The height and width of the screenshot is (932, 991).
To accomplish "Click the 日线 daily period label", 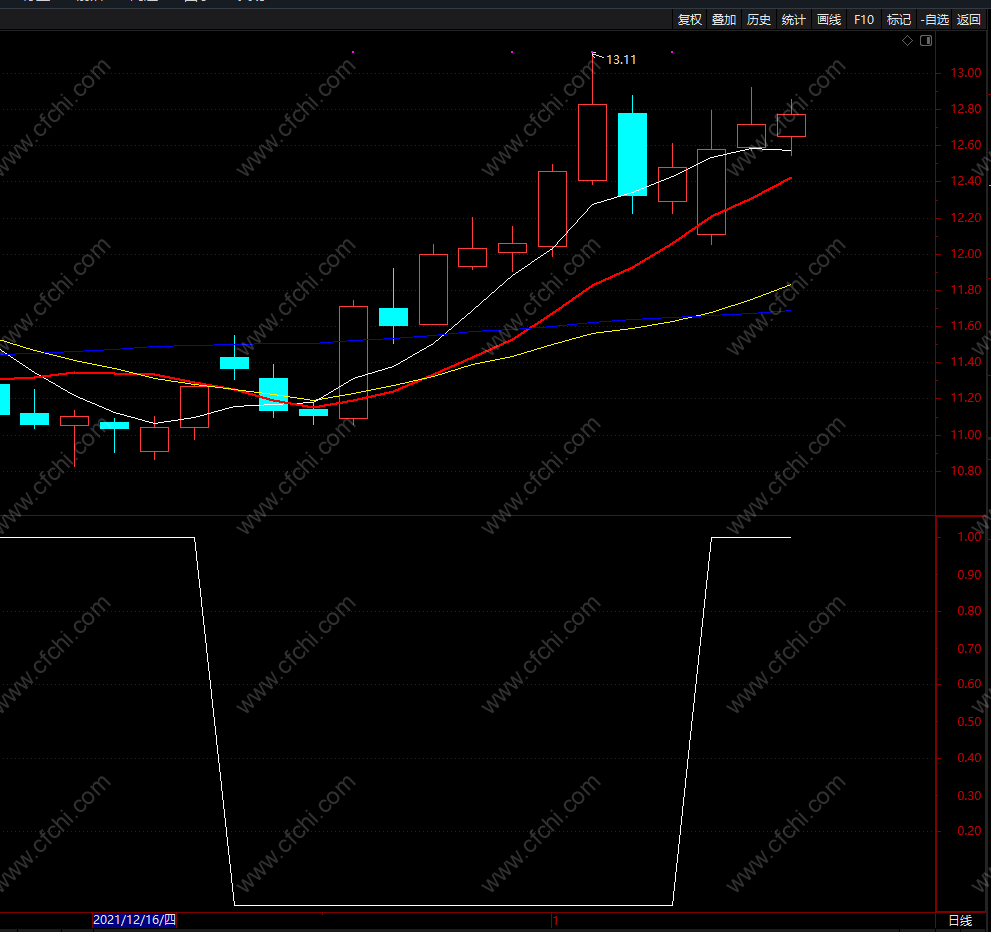I will (x=960, y=921).
